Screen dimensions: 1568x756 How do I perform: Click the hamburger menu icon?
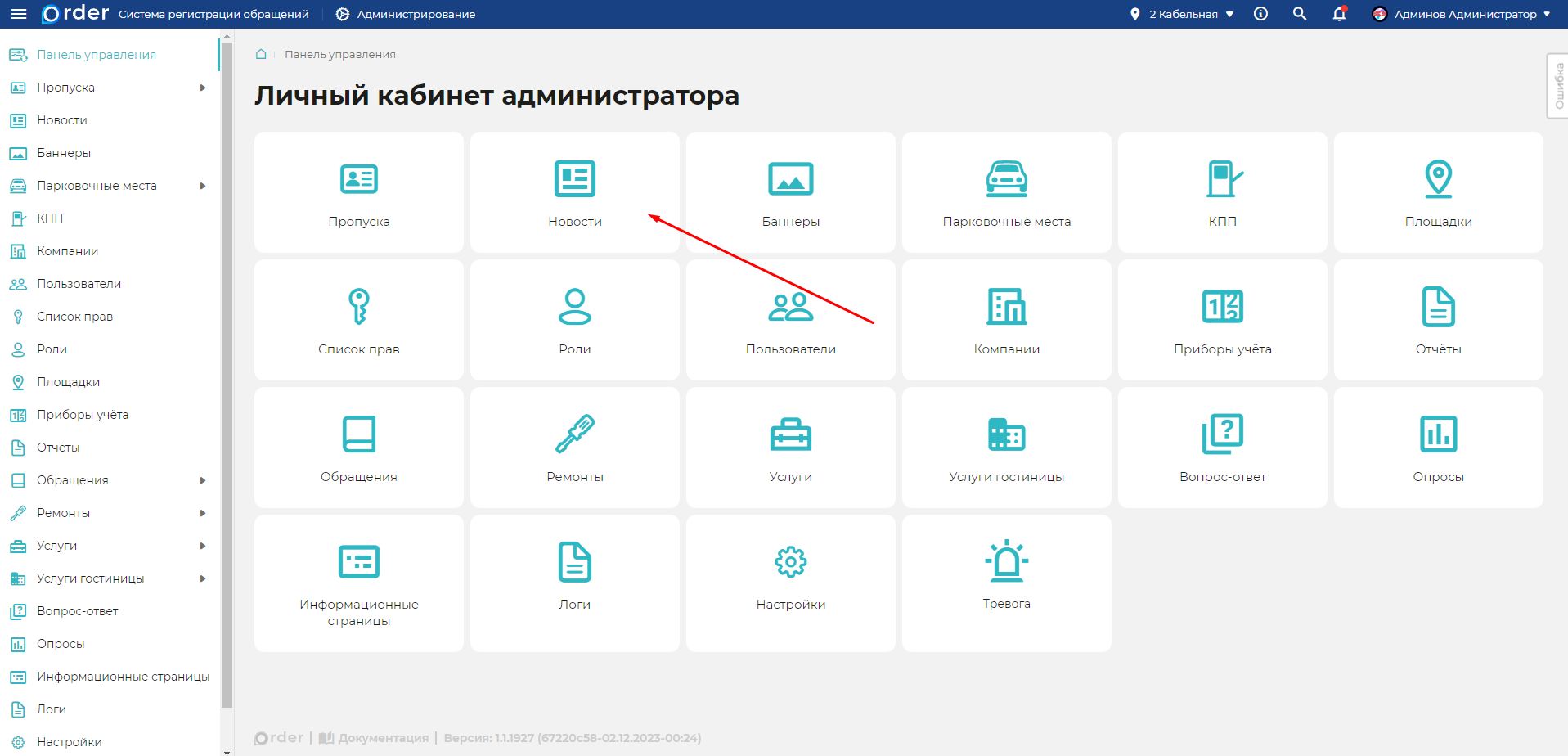tap(19, 14)
